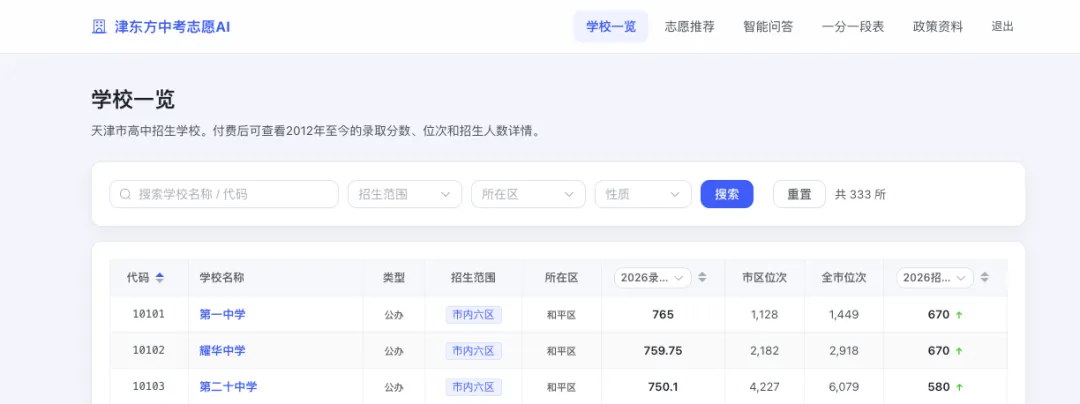Open the 2026录取 year selector in header
Screen dimensions: 1080x404
652,277
